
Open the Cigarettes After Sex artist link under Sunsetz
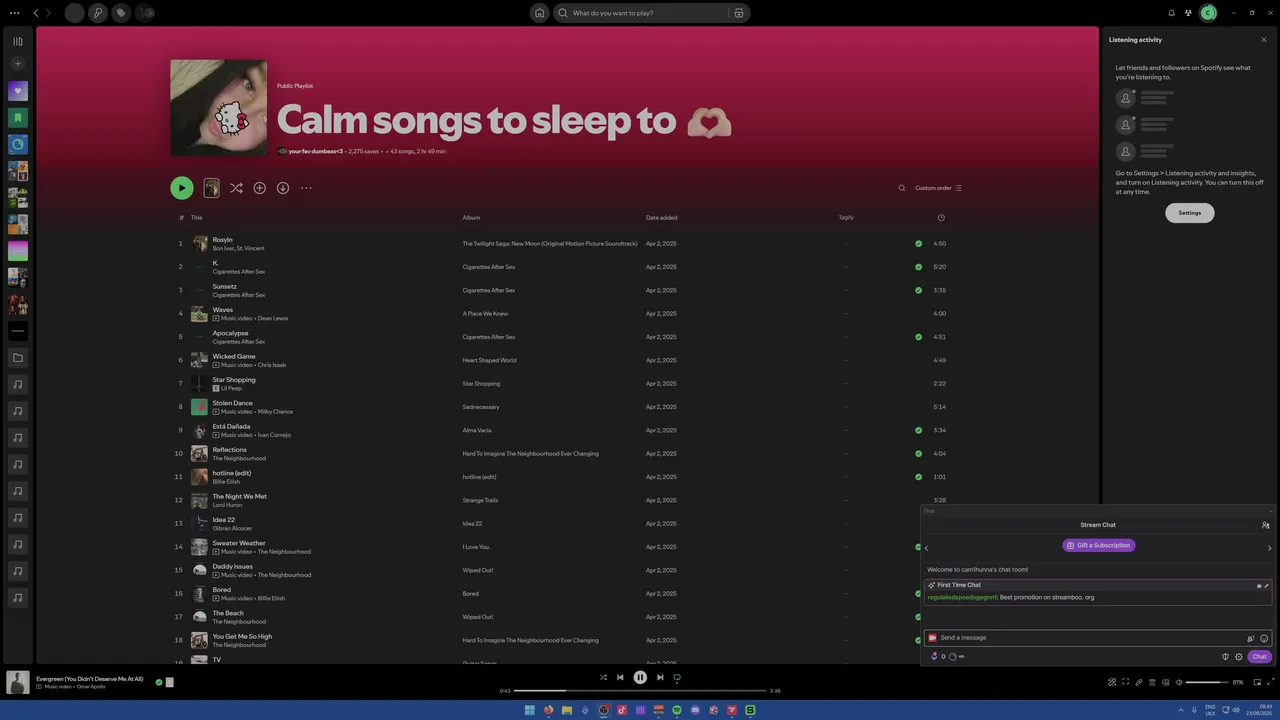pos(239,295)
